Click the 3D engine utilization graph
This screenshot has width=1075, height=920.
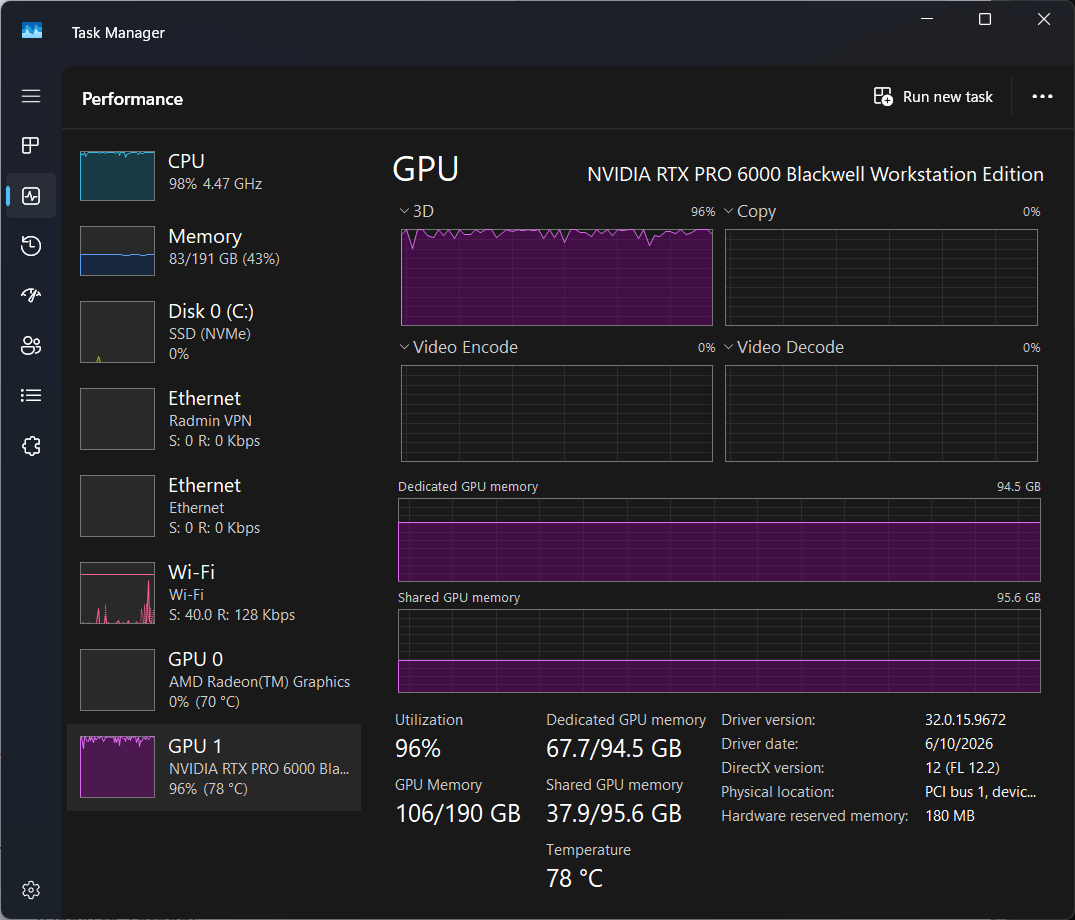(x=557, y=277)
